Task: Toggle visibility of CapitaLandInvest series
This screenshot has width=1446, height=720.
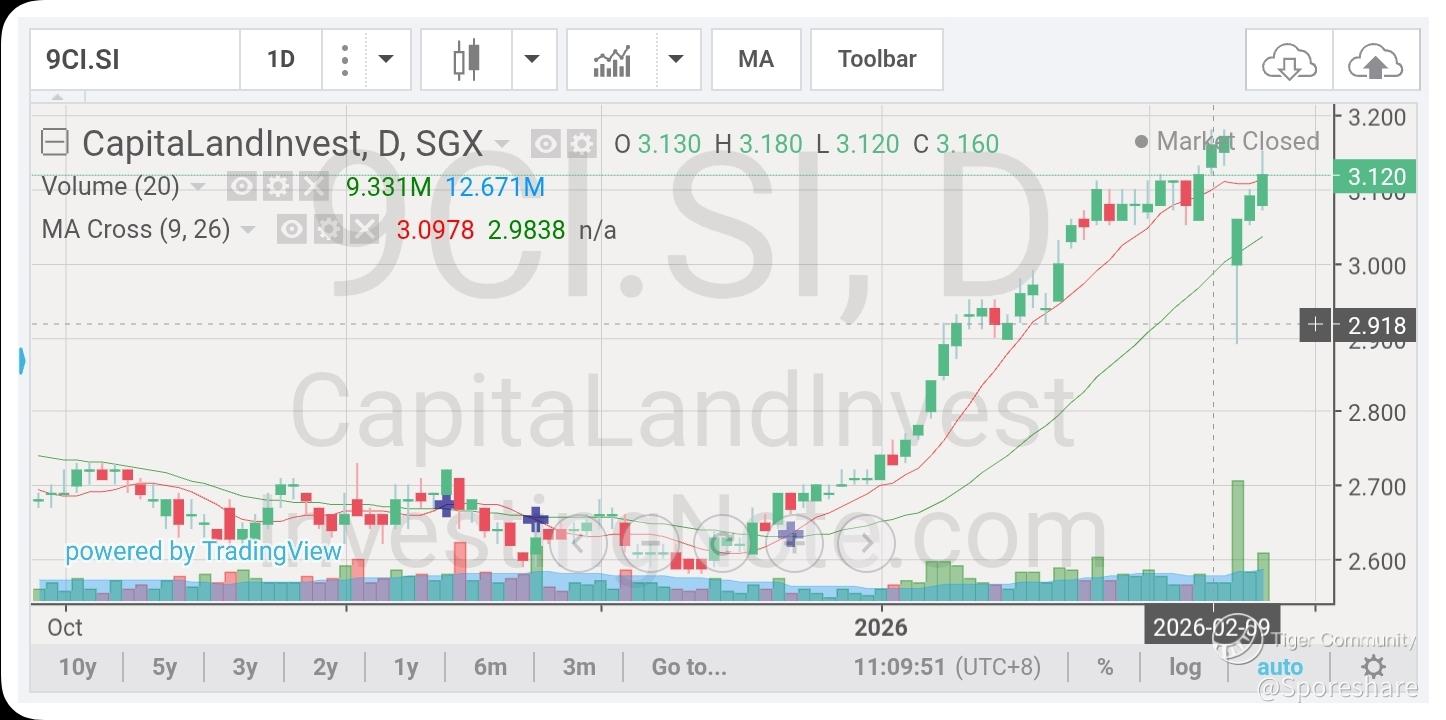Action: click(x=545, y=144)
